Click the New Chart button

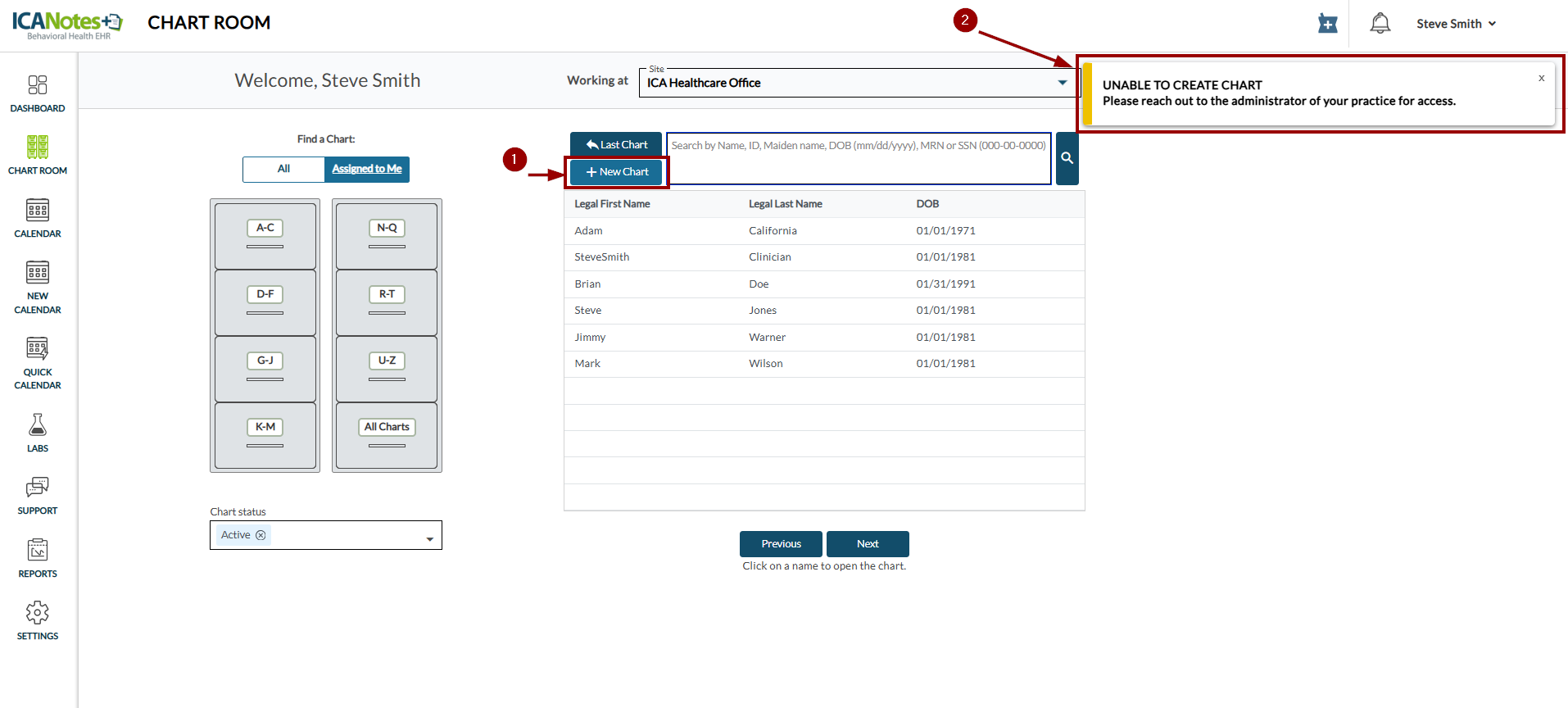click(x=616, y=172)
